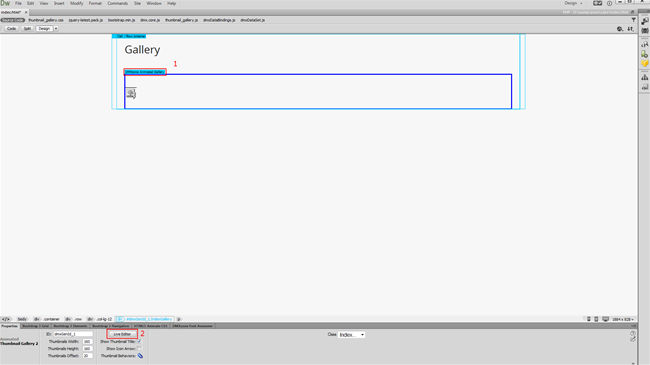Viewport: 650px width, 365px height.
Task: Click the globe preview in browser icon
Action: coord(620,29)
